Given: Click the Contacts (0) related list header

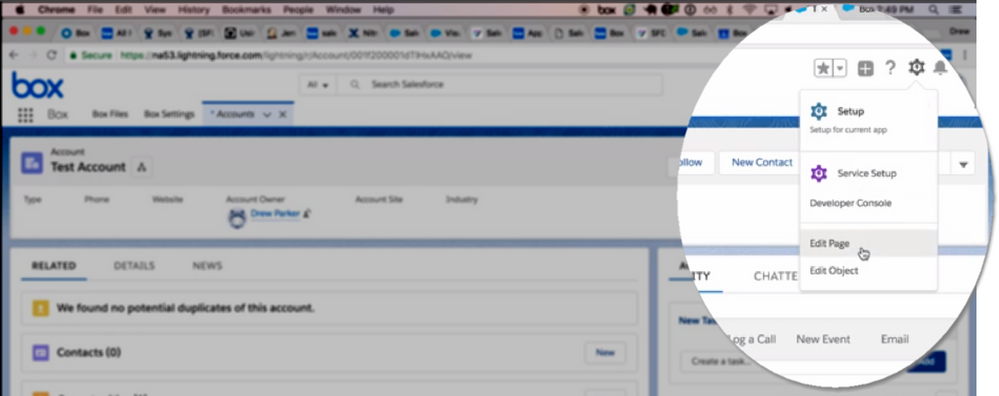Looking at the screenshot, I should point(89,352).
